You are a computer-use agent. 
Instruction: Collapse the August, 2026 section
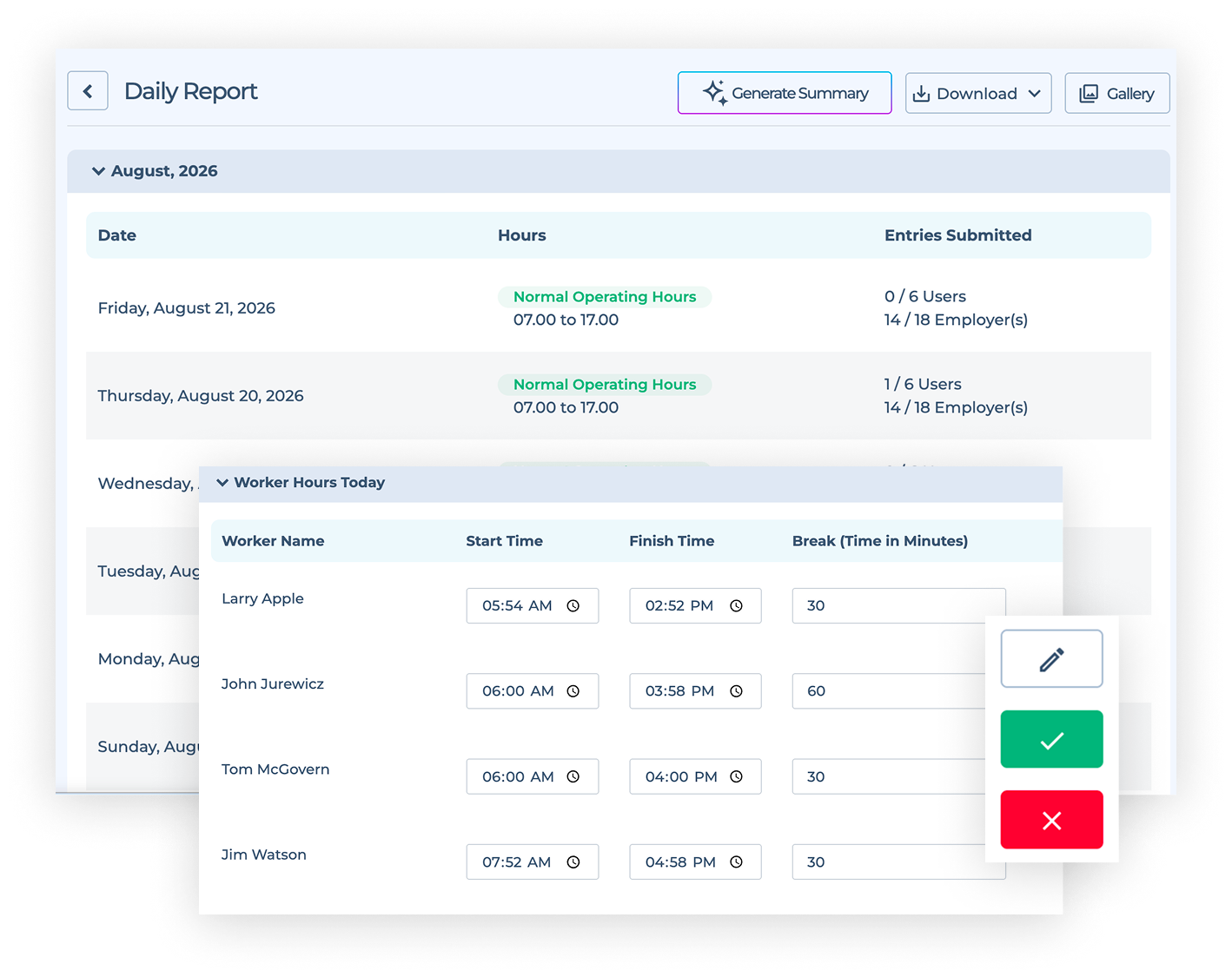coord(98,171)
